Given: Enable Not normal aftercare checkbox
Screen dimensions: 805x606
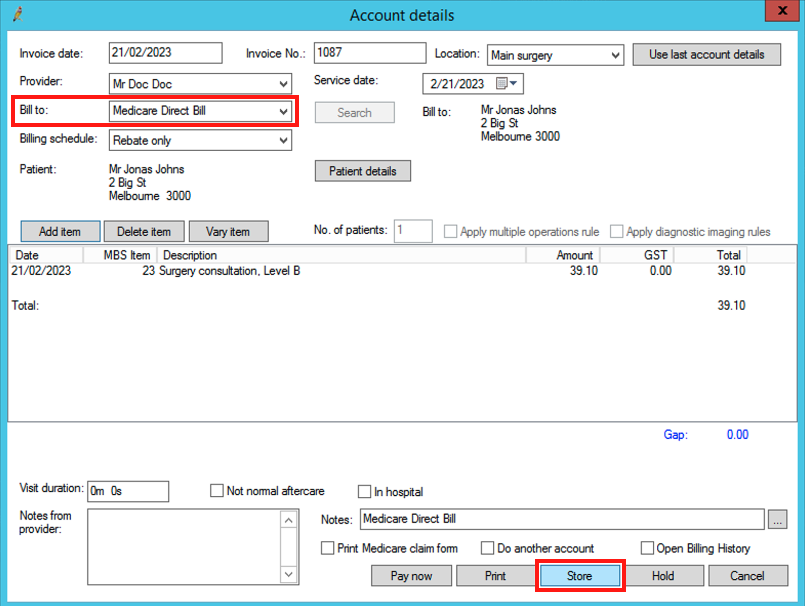Looking at the screenshot, I should (217, 491).
